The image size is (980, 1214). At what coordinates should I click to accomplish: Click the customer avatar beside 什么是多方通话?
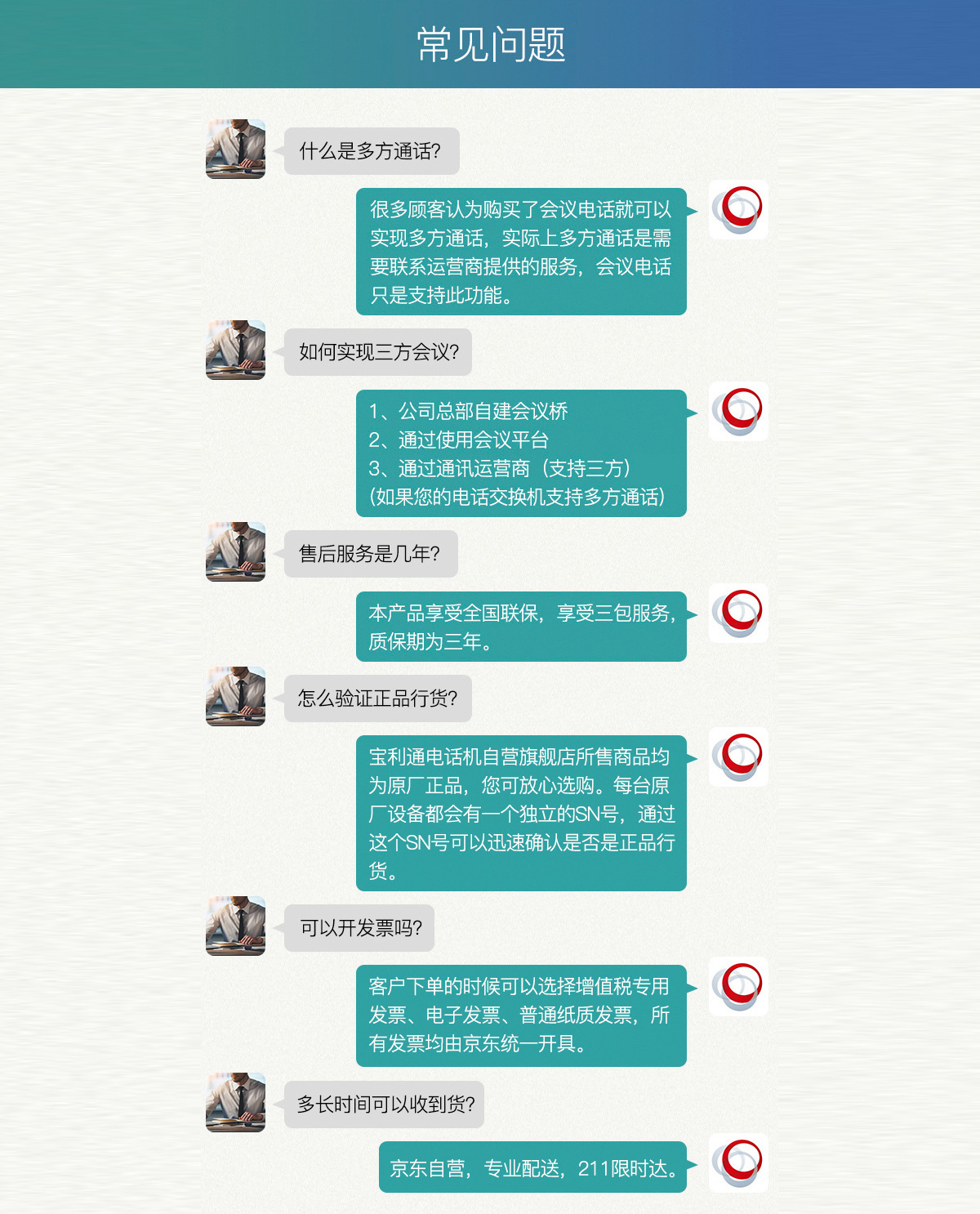point(235,149)
